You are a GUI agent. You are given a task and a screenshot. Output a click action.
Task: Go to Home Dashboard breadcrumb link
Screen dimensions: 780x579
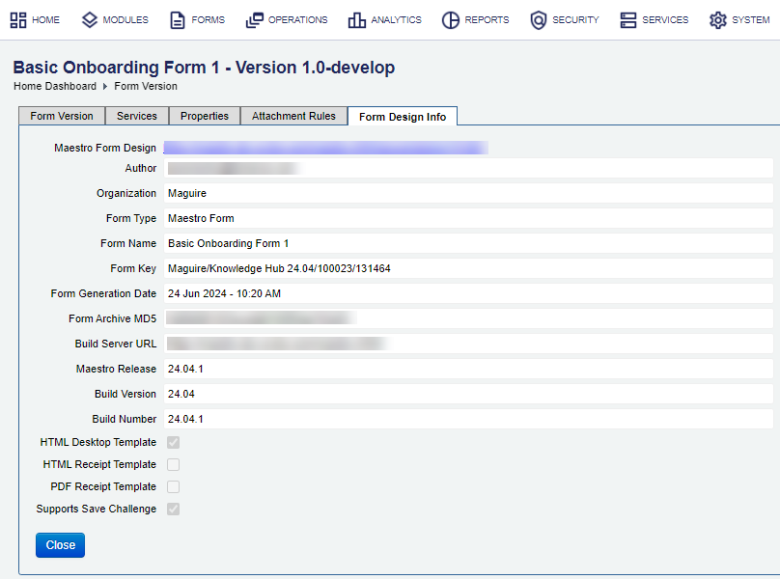click(55, 86)
